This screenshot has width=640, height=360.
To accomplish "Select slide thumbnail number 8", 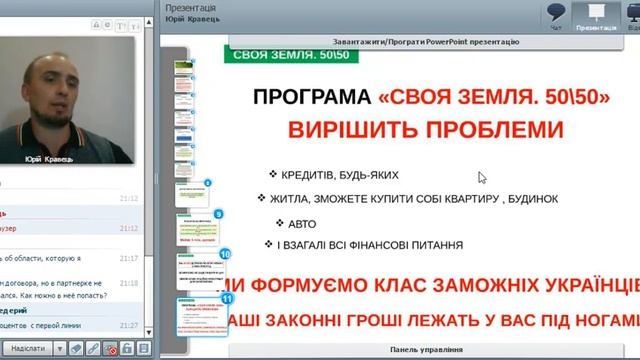I will tap(192, 195).
